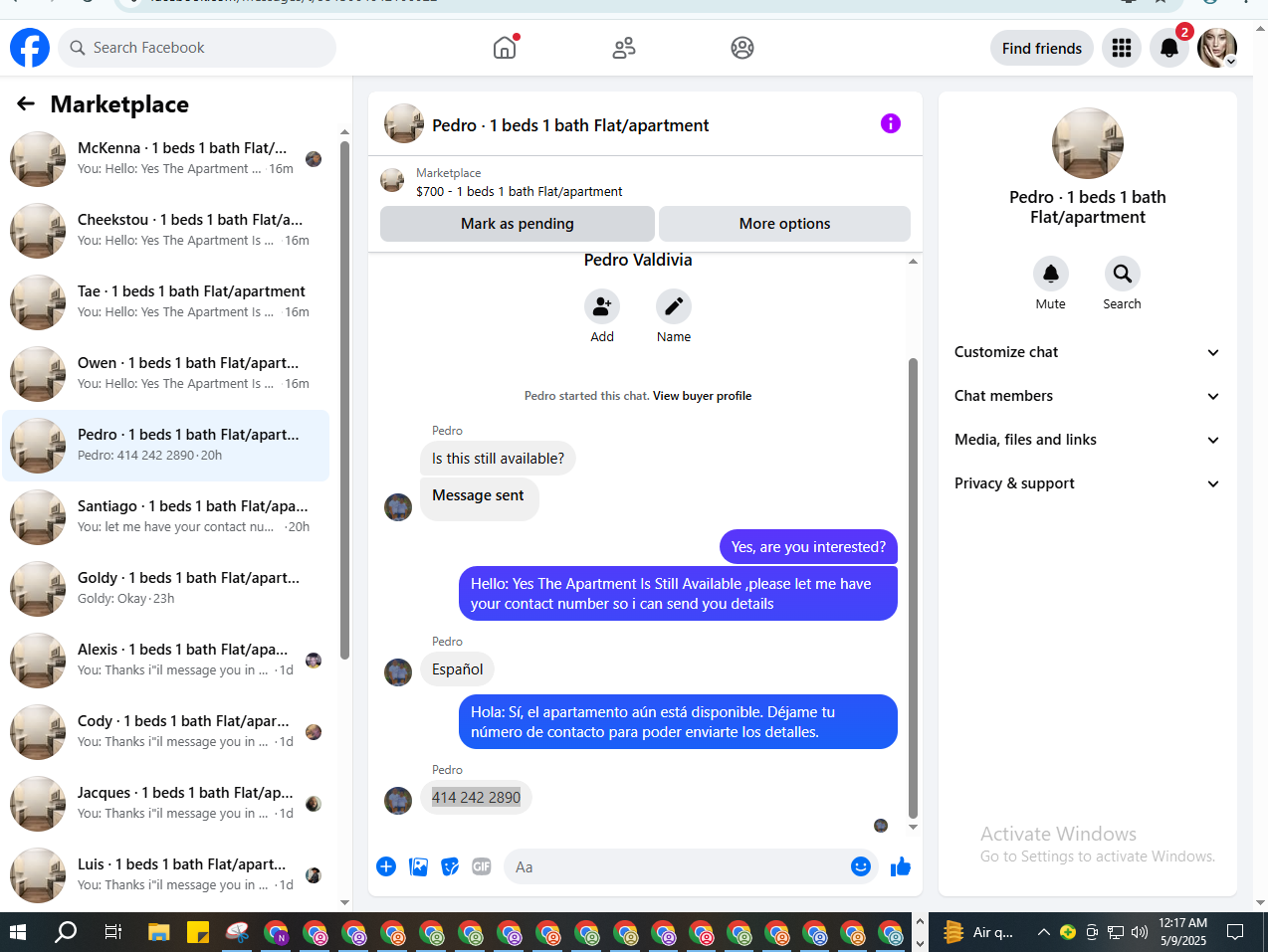Open View buyer profile link

(x=702, y=396)
